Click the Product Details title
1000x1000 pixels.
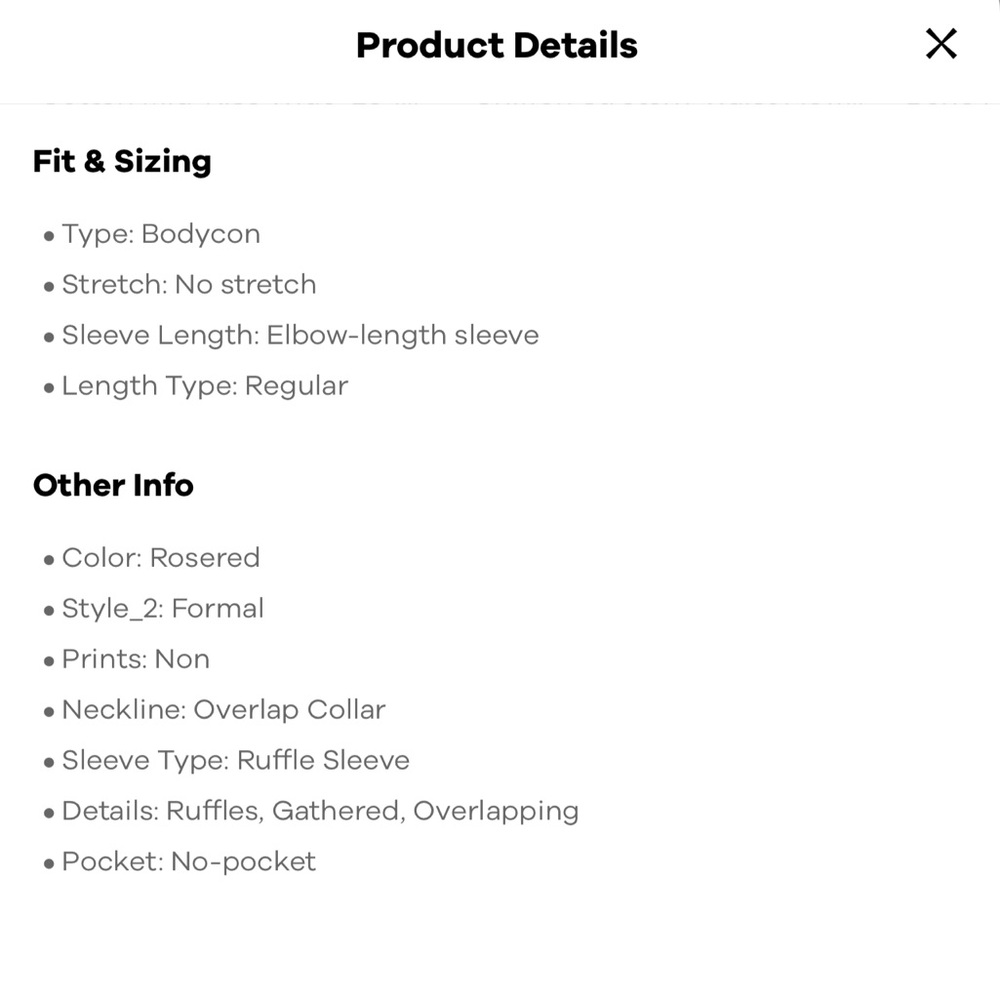[497, 45]
